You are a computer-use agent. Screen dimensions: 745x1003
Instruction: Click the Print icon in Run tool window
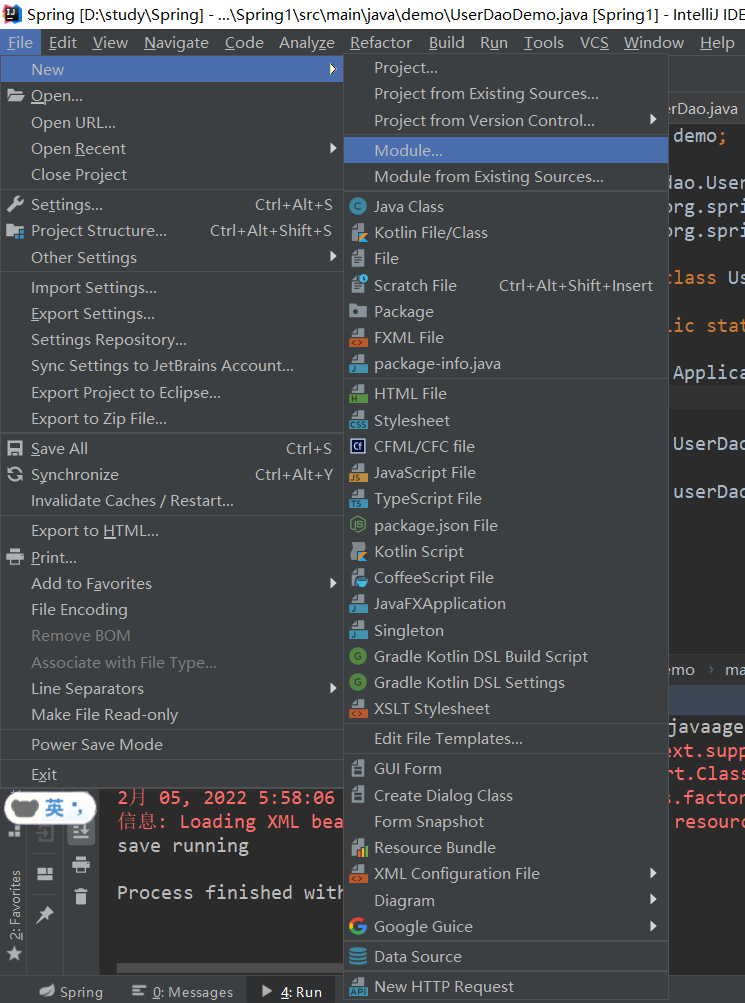click(81, 865)
